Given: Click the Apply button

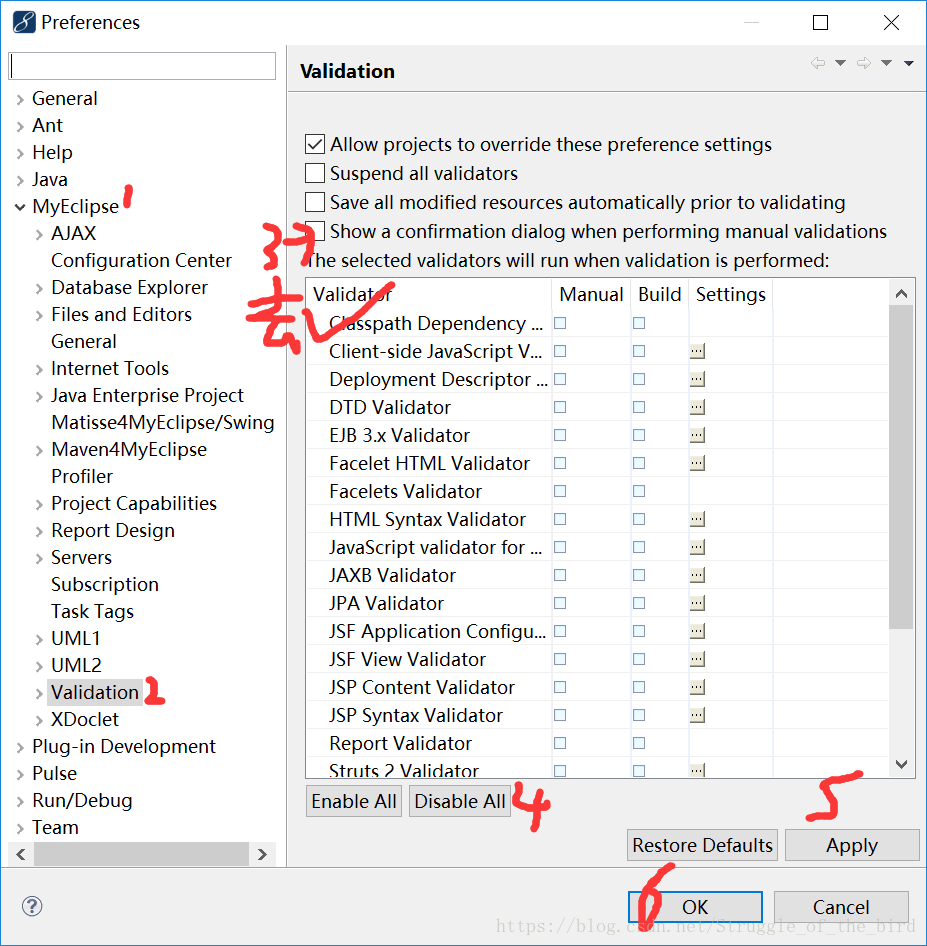Looking at the screenshot, I should pyautogui.click(x=852, y=845).
